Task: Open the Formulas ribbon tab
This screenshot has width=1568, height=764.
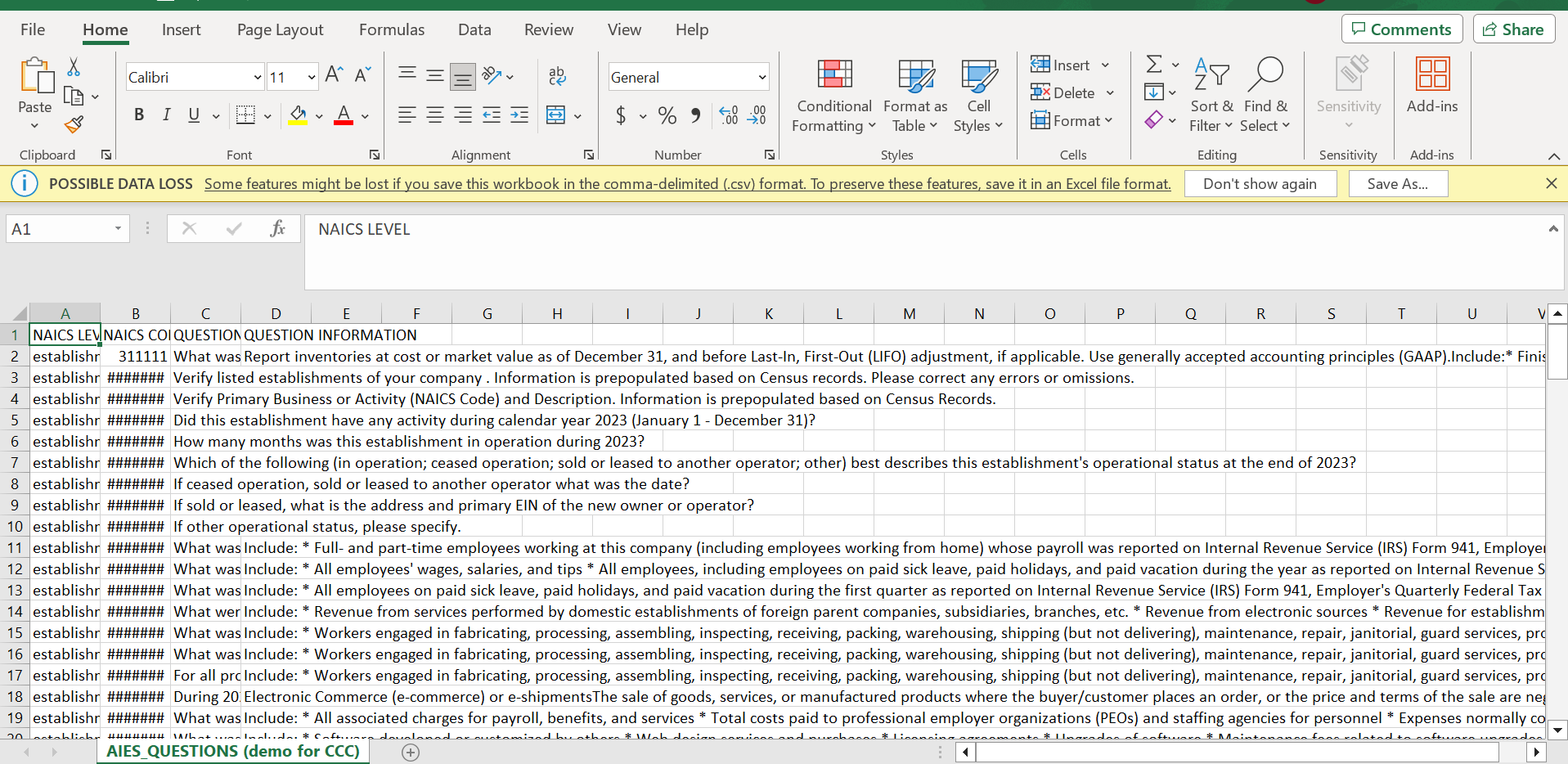Action: coord(392,30)
